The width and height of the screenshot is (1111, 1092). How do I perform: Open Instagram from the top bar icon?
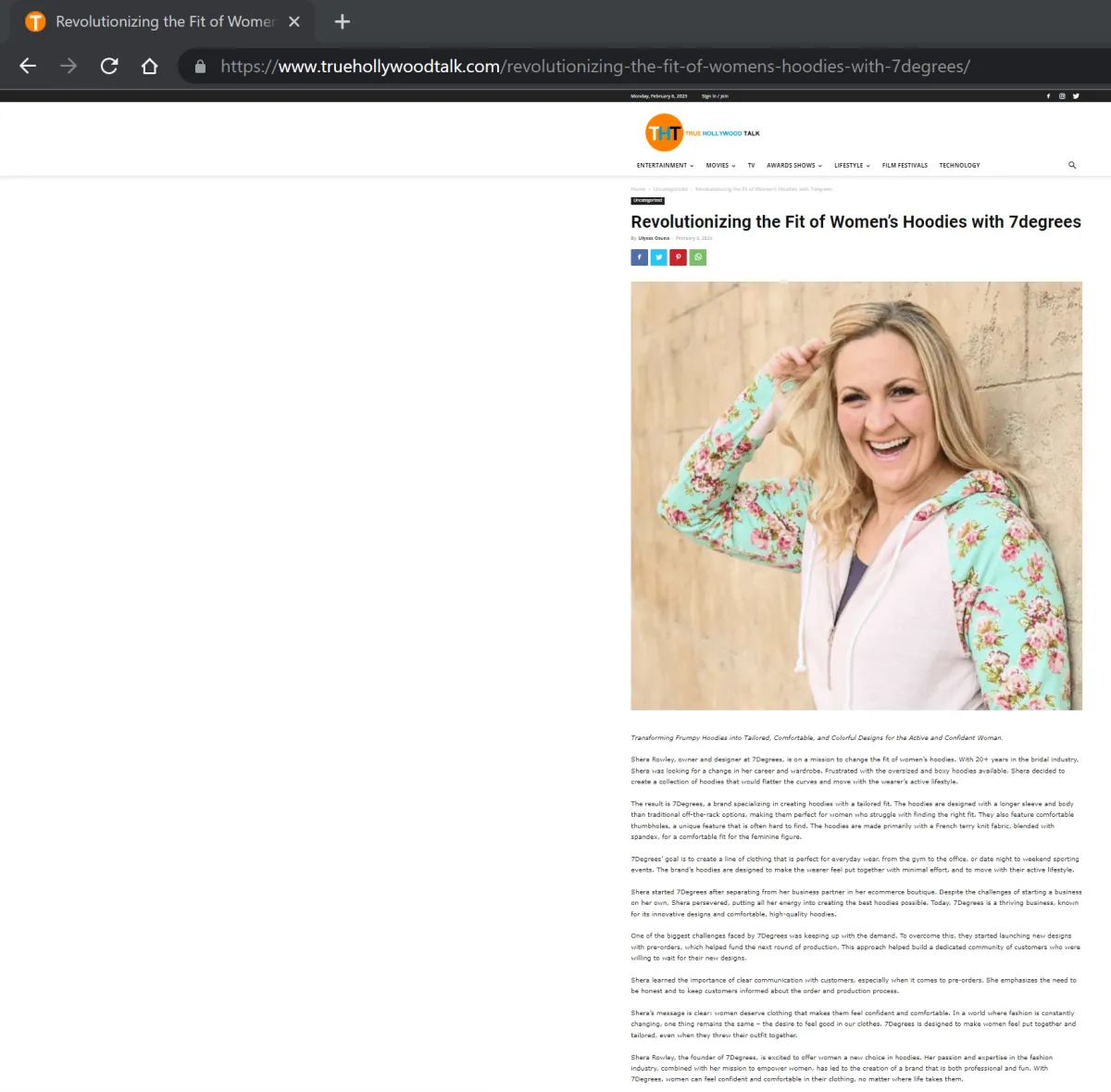pos(1062,96)
